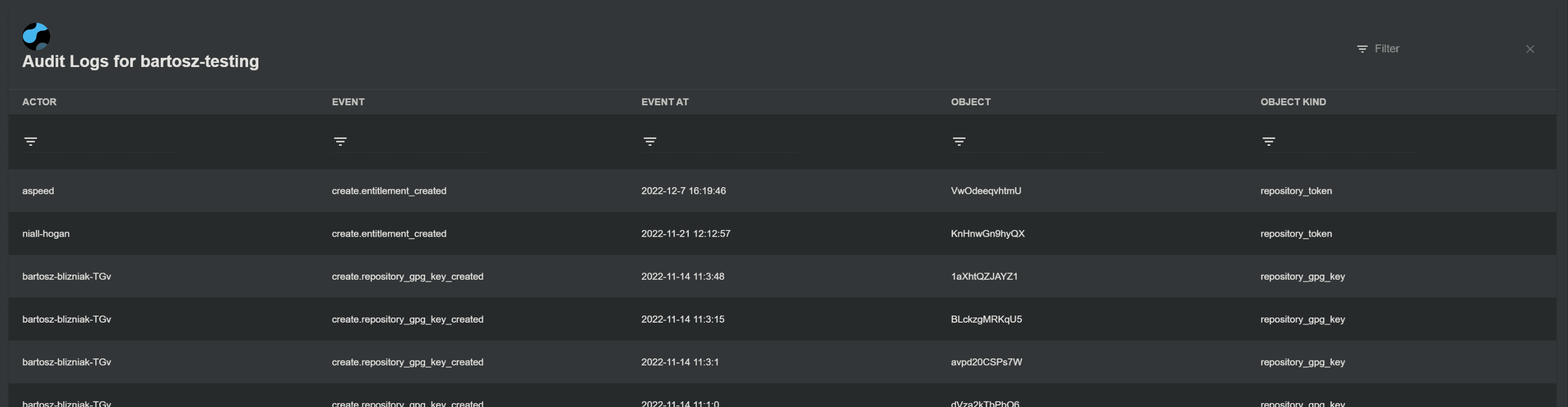The image size is (1568, 407).
Task: Click 'create.entitlement_created' event in niall-hogan row
Action: (389, 234)
